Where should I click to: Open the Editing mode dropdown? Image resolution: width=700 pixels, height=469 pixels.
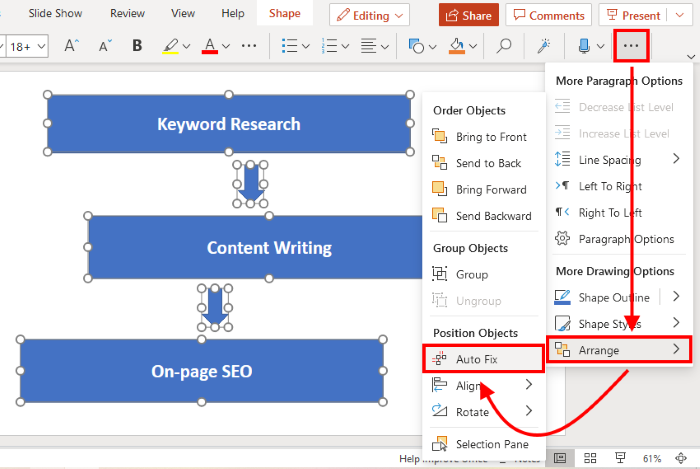pyautogui.click(x=370, y=16)
